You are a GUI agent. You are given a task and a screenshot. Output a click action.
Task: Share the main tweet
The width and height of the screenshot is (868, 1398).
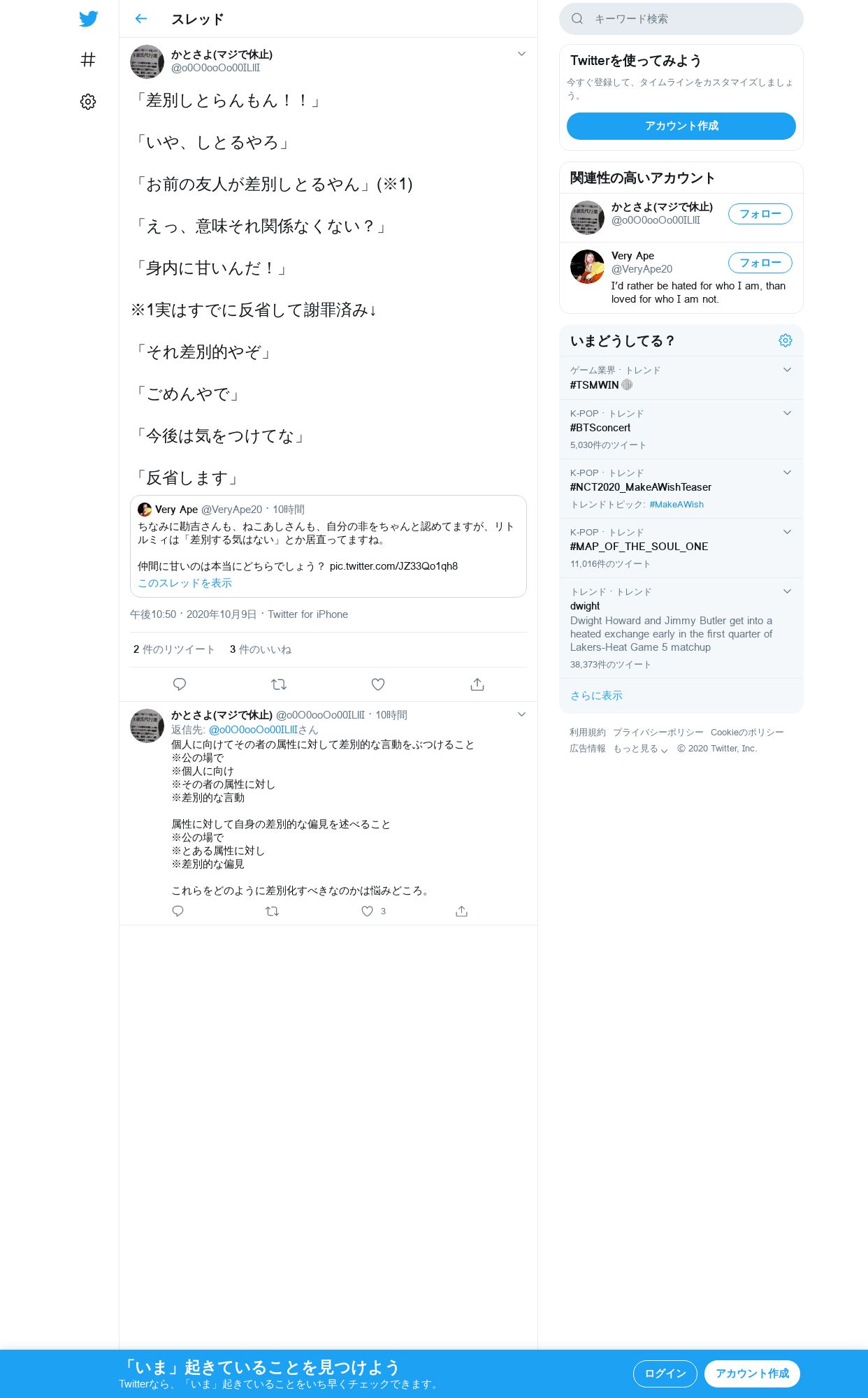click(x=477, y=684)
